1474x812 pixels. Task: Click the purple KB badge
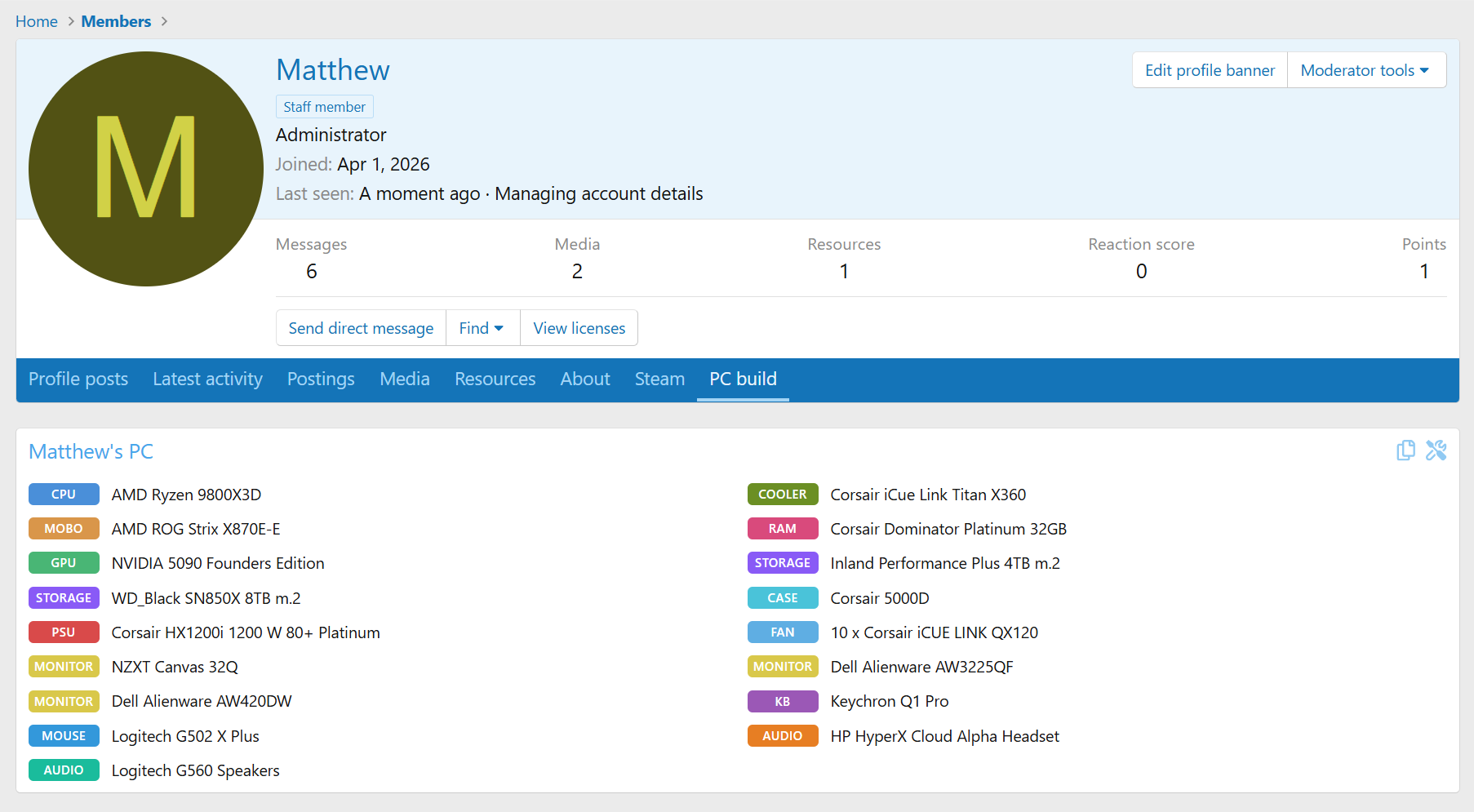pyautogui.click(x=782, y=702)
